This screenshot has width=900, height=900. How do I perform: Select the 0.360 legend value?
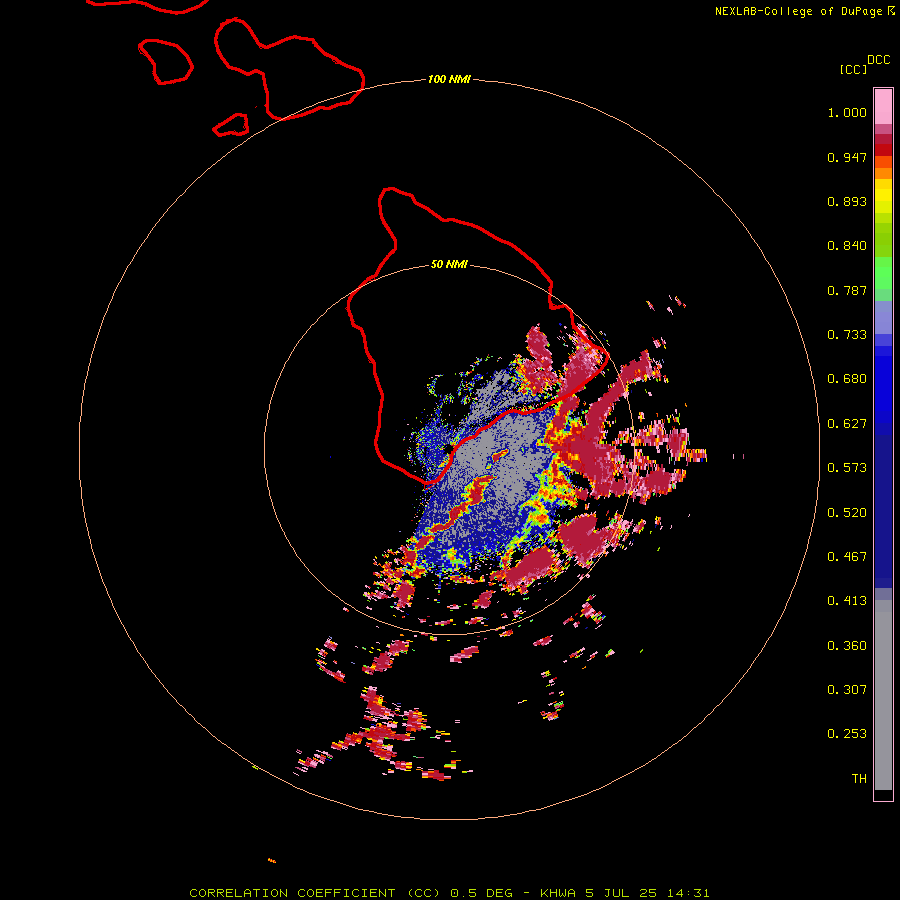point(847,646)
